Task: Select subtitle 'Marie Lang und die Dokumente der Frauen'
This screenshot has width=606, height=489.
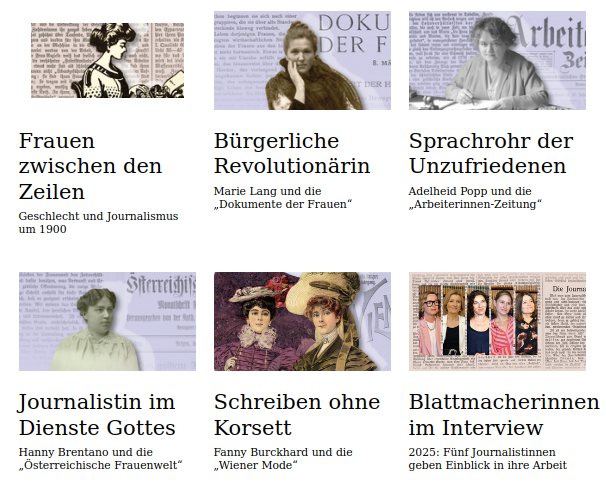Action: click(x=283, y=198)
